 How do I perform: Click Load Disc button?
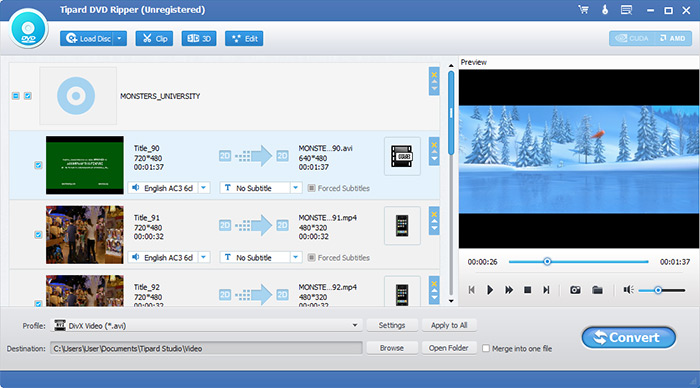[x=88, y=38]
